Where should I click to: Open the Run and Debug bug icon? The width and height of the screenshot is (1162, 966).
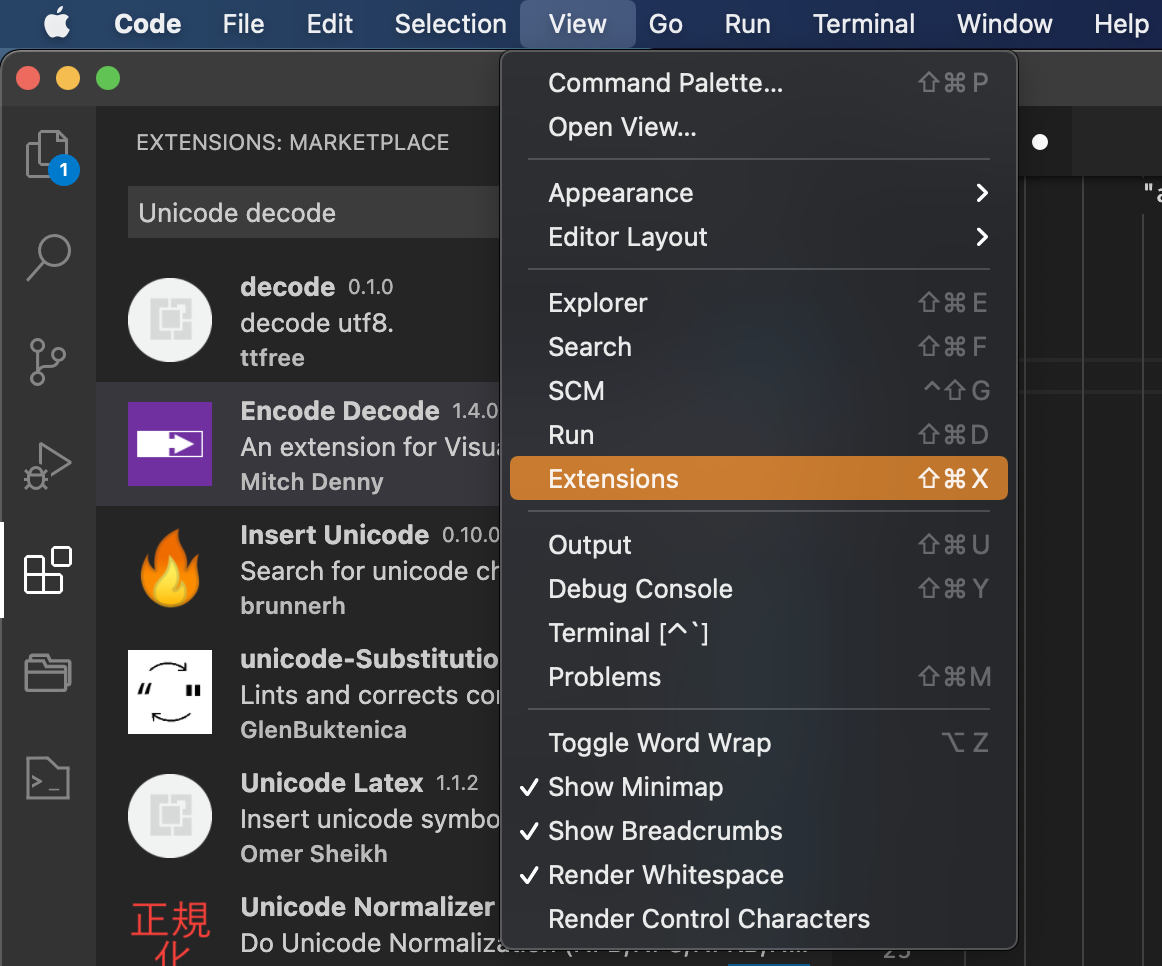pos(48,465)
